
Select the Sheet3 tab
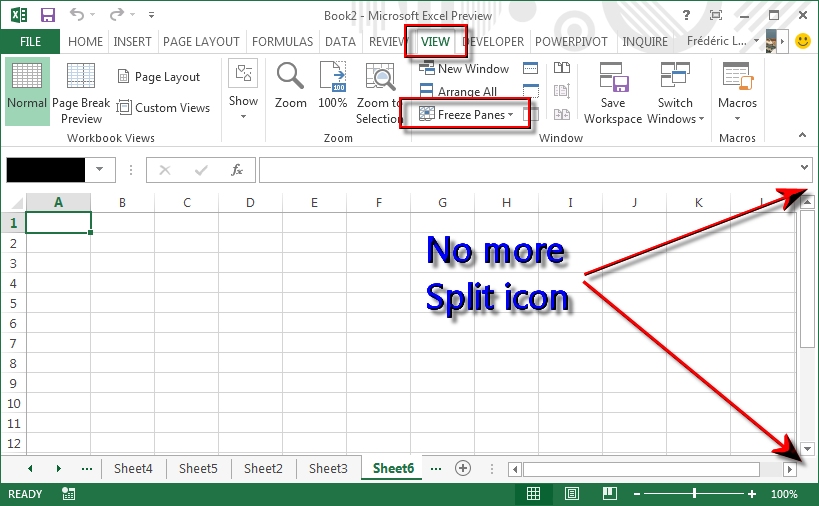tap(327, 468)
